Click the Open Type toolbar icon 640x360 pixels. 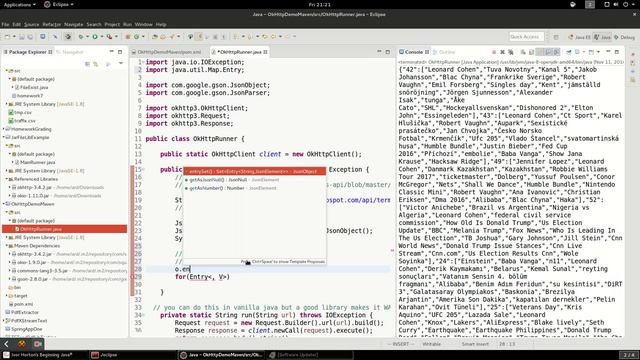pyautogui.click(x=154, y=36)
